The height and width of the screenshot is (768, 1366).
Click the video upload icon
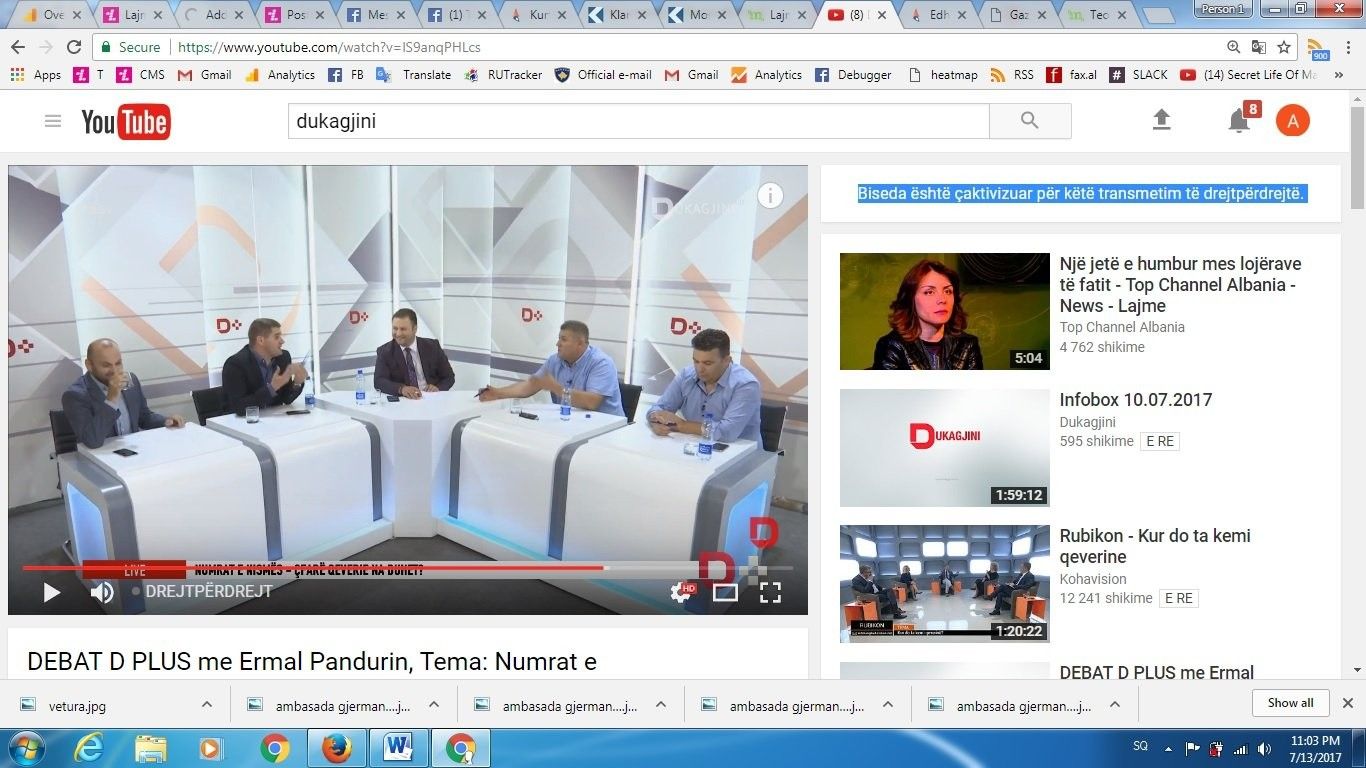[1161, 118]
